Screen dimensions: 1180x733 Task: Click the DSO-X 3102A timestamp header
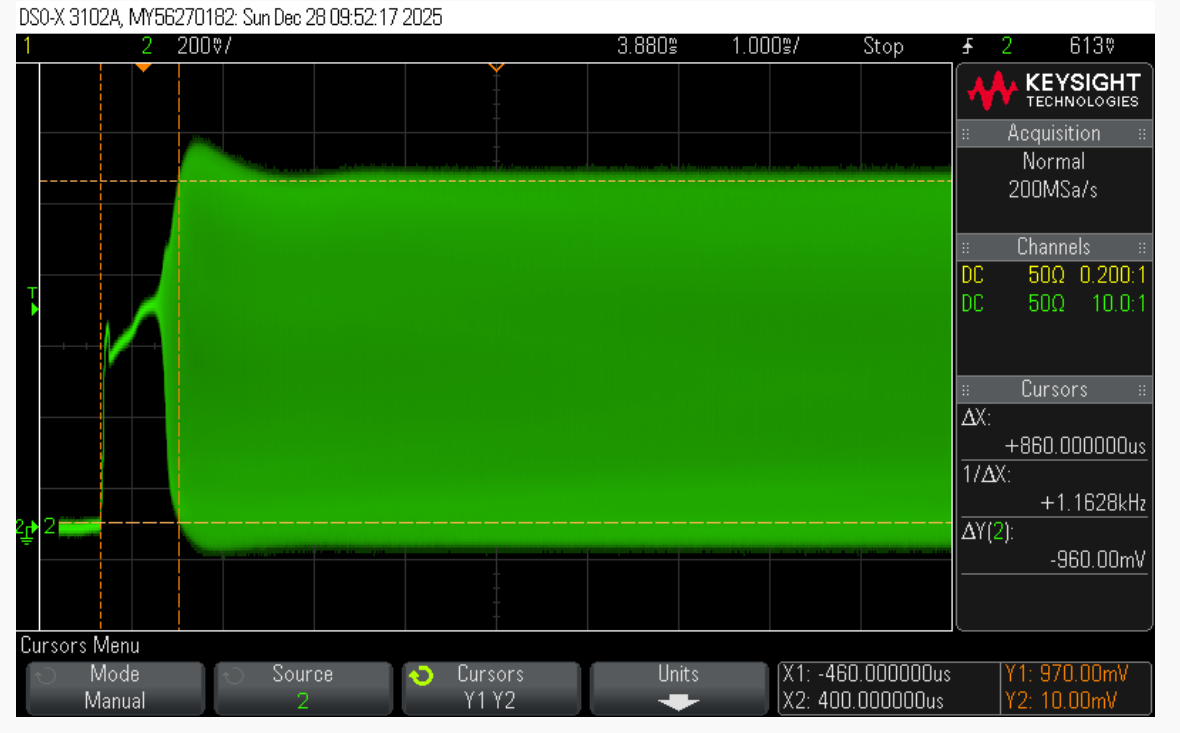tap(230, 17)
